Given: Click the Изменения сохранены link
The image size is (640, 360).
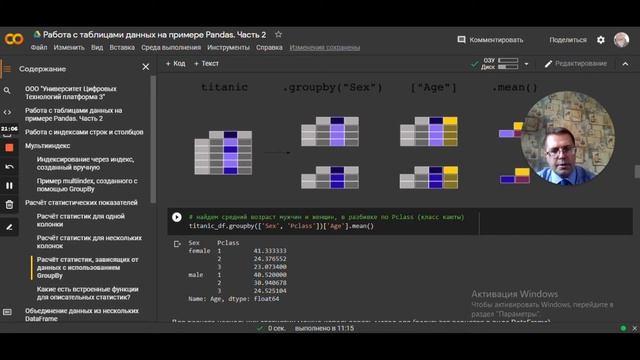Looking at the screenshot, I should click(x=325, y=48).
